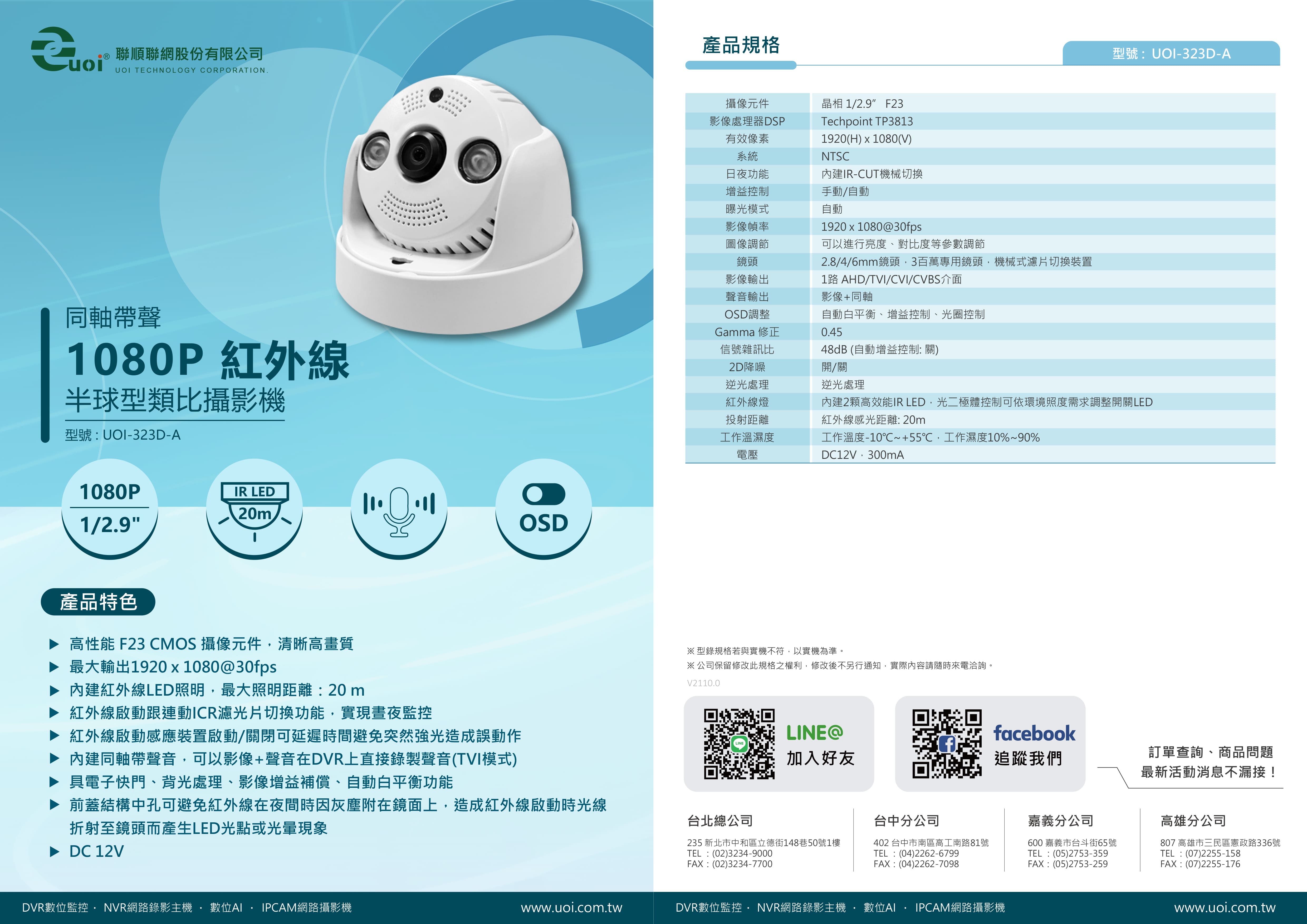Click the green LINE@ logo text

815,733
